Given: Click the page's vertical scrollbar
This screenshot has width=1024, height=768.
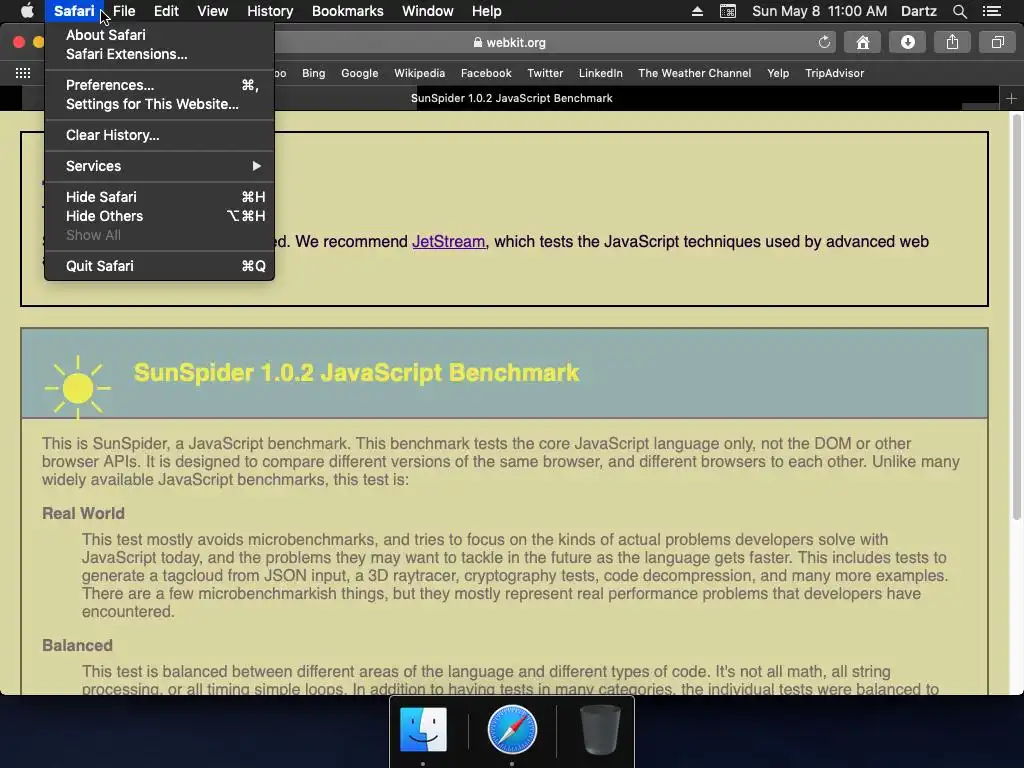Looking at the screenshot, I should point(1016,317).
